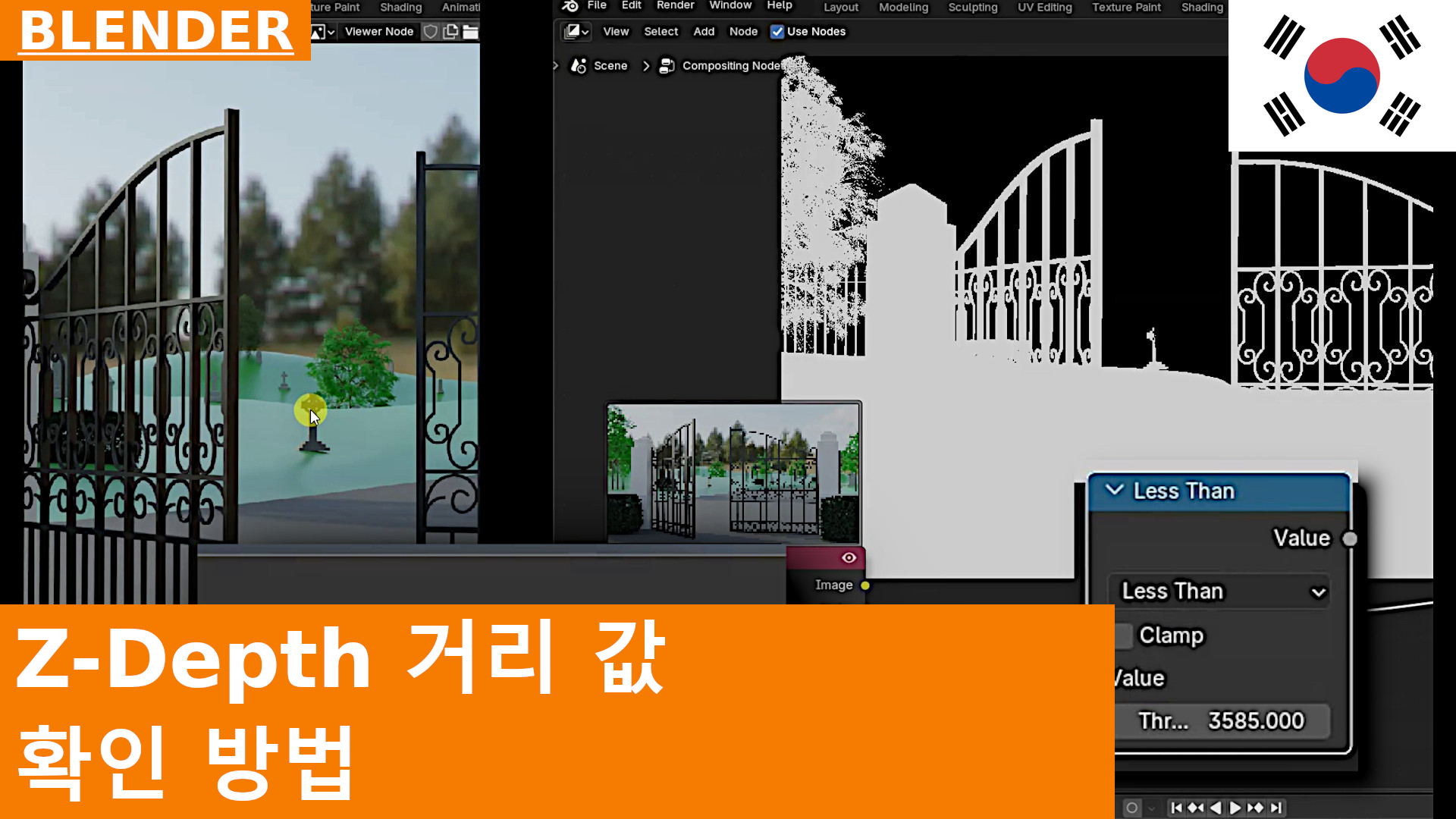The width and height of the screenshot is (1456, 819).
Task: Open the compositor View menu
Action: click(x=616, y=32)
